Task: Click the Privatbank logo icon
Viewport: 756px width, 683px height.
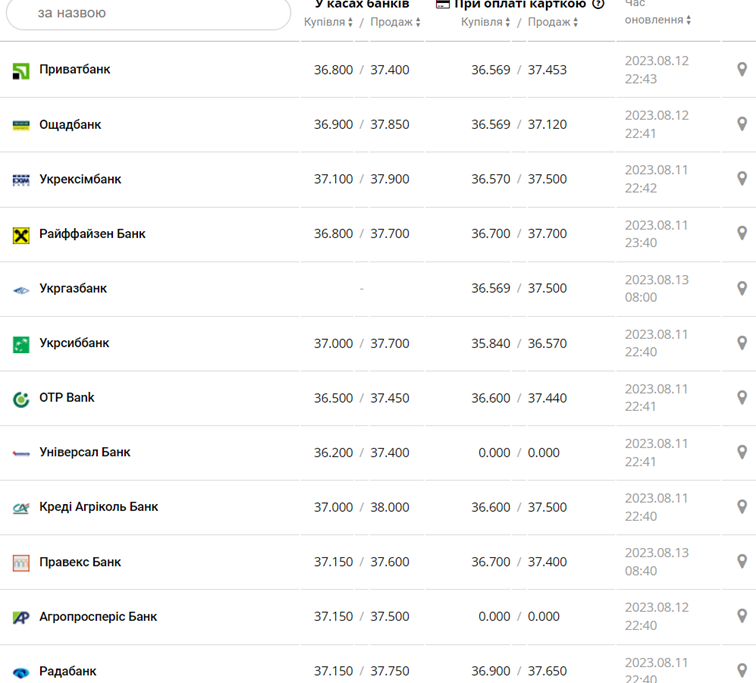Action: tap(21, 70)
